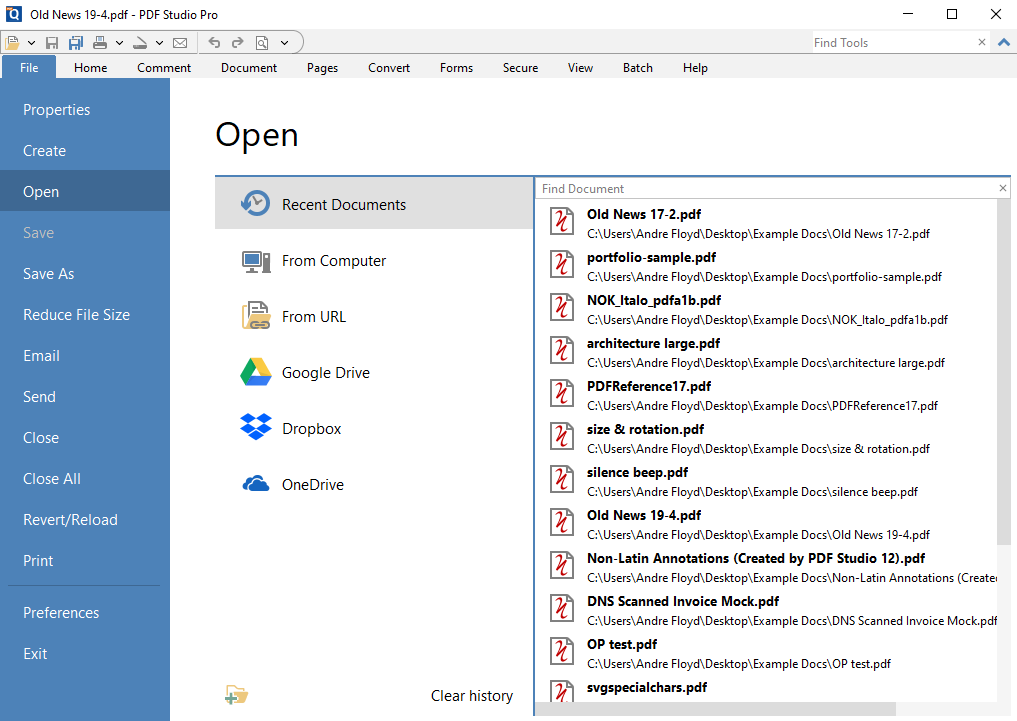Open recent file architecture large.pdf
1017x721 pixels.
tap(767, 353)
